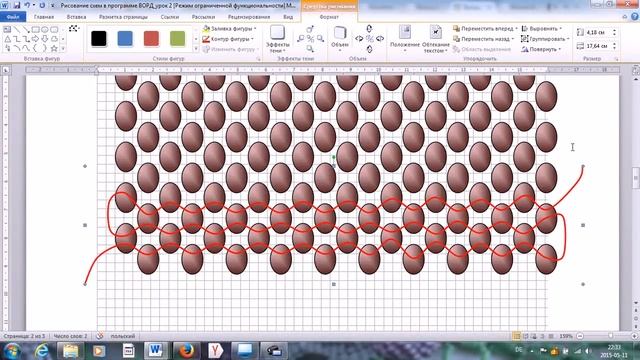Increase shape height with stepper
Viewport: 640px width, 360px height.
614,30
